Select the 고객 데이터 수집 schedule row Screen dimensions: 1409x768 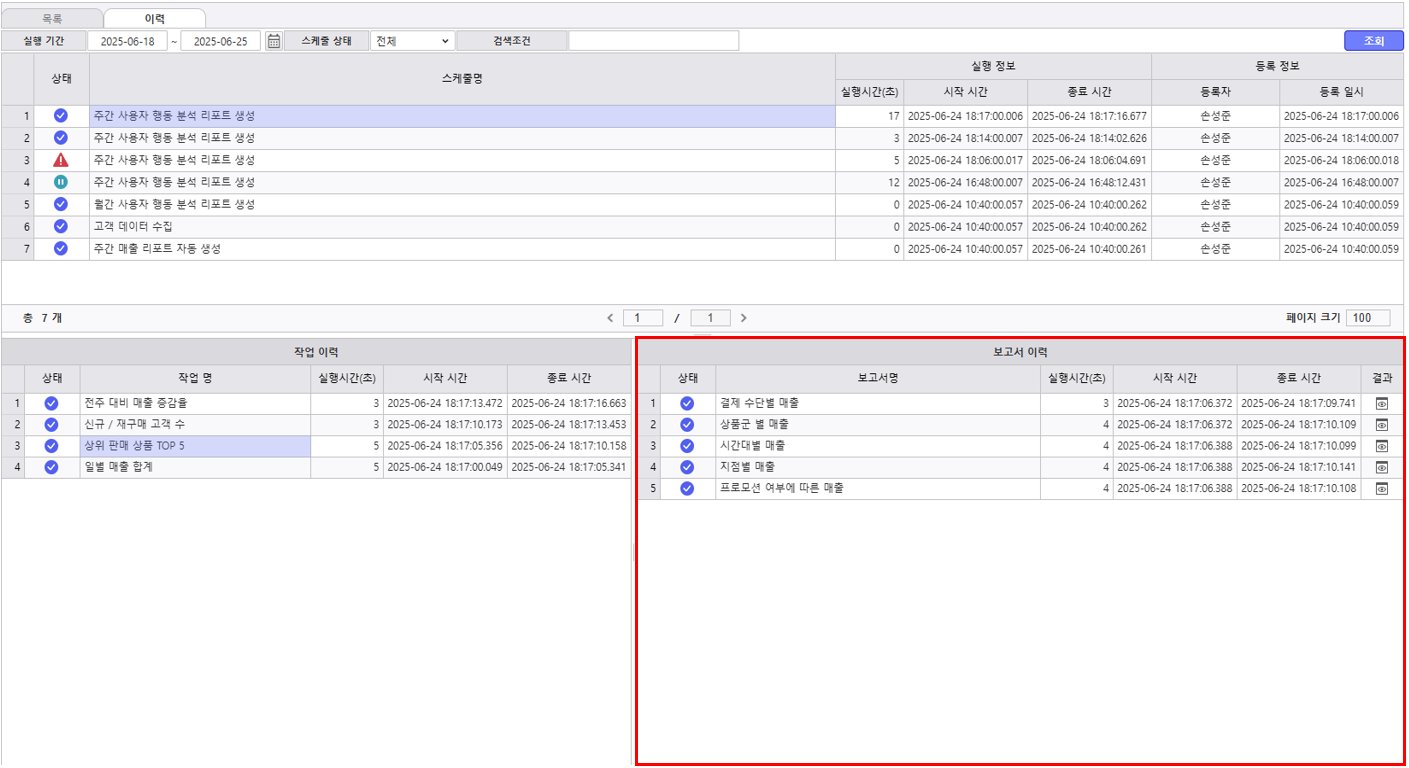pyautogui.click(x=462, y=227)
